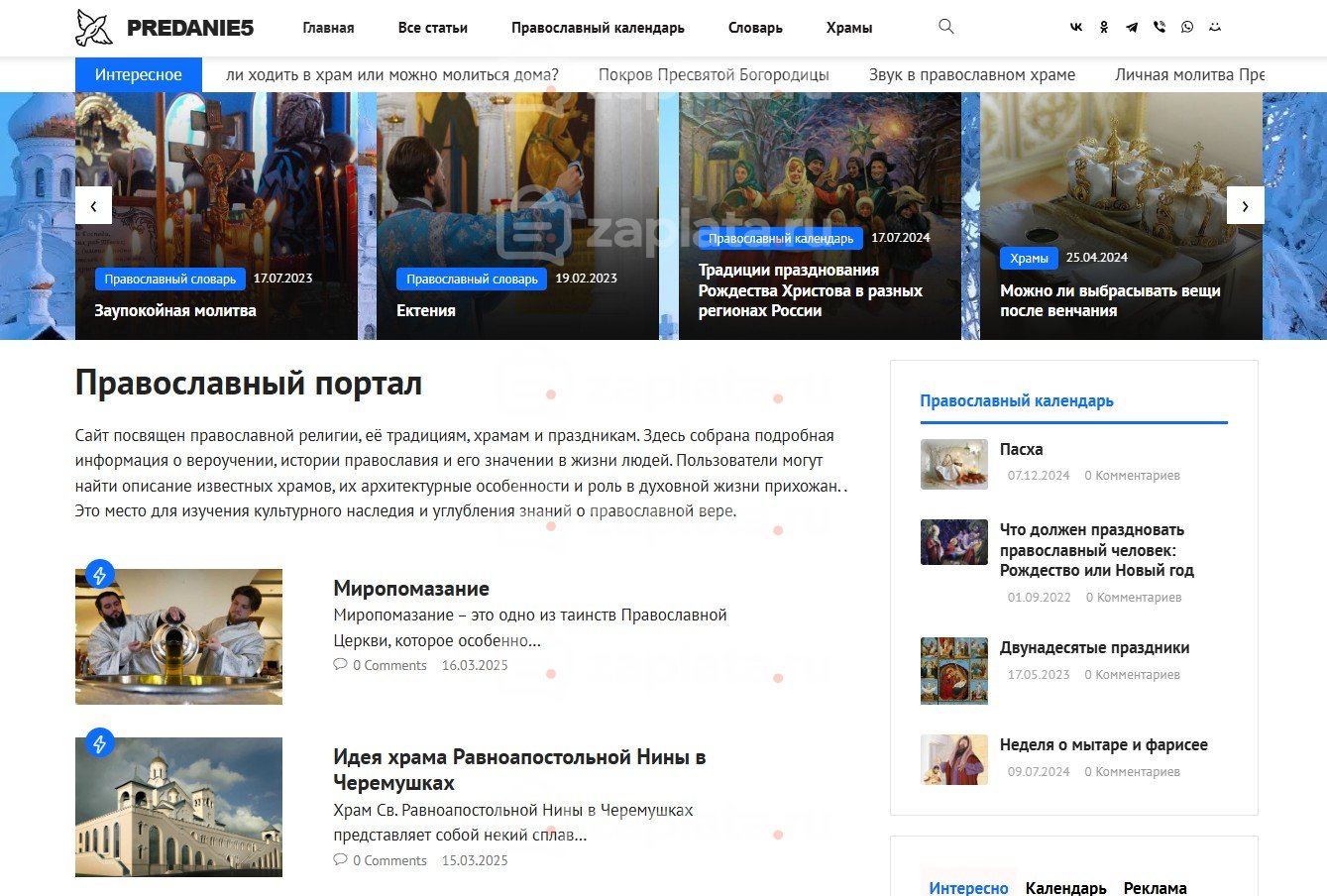Open sidebar article Неделя о мытаре и фарисее
This screenshot has height=896, width=1327.
1103,744
